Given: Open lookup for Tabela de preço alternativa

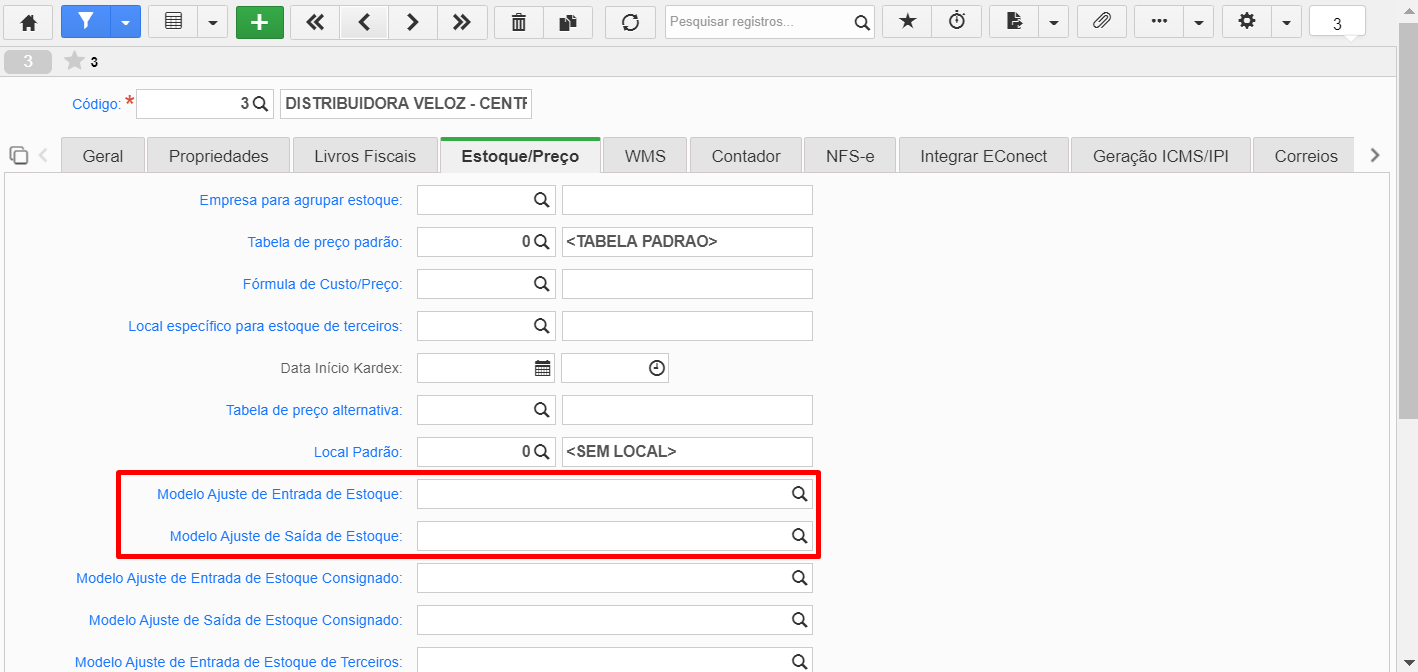Looking at the screenshot, I should (x=541, y=410).
